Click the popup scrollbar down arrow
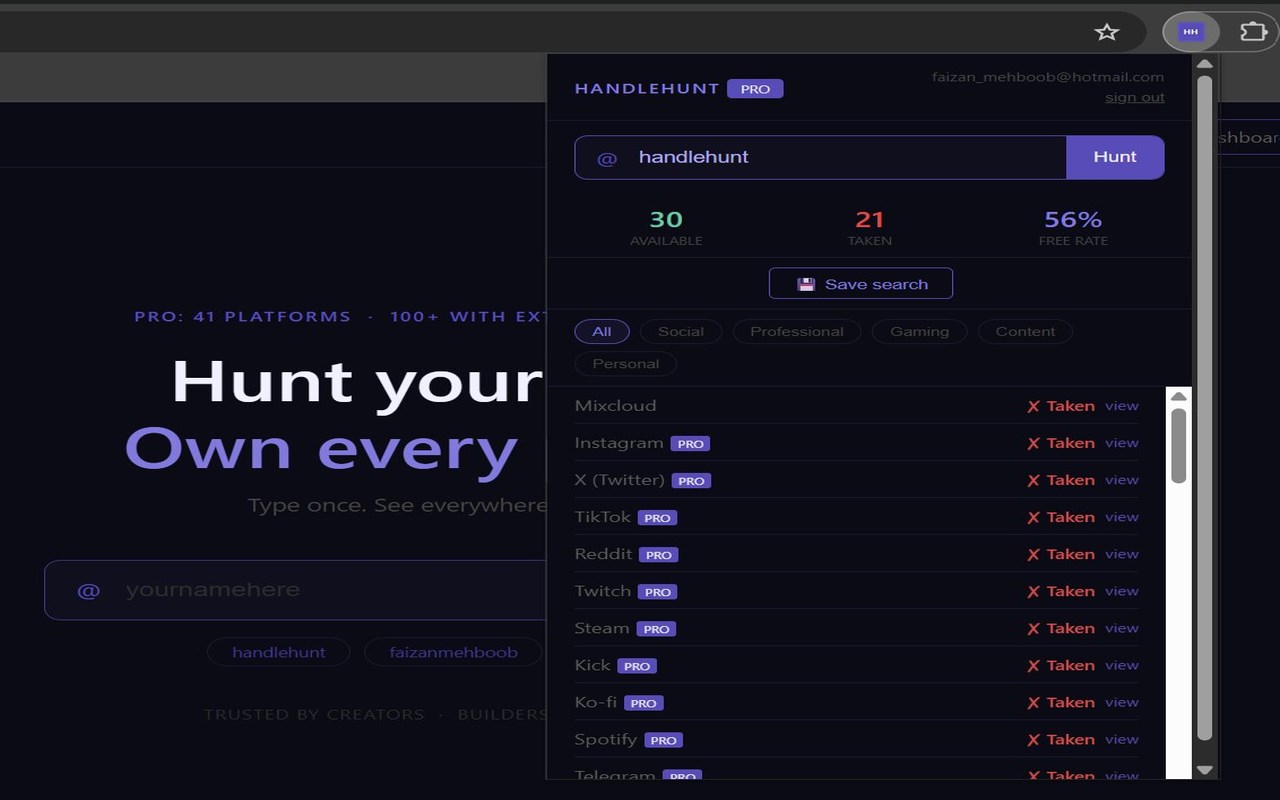This screenshot has height=800, width=1280. pyautogui.click(x=1205, y=770)
